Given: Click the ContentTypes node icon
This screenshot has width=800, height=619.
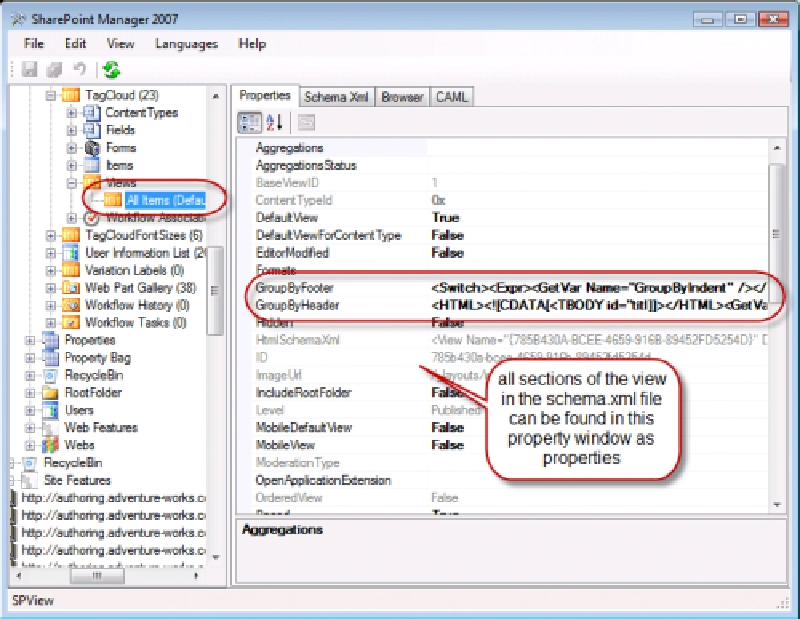Looking at the screenshot, I should 92,112.
